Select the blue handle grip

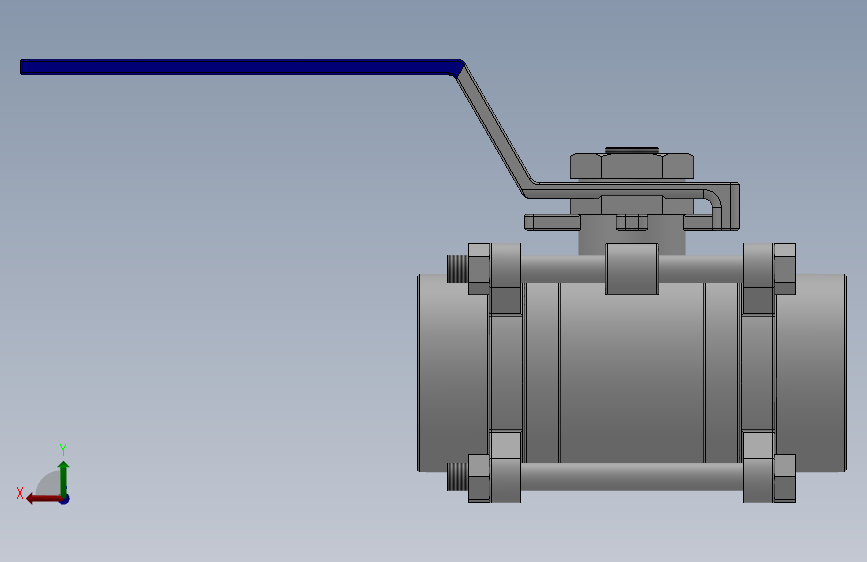[x=241, y=67]
